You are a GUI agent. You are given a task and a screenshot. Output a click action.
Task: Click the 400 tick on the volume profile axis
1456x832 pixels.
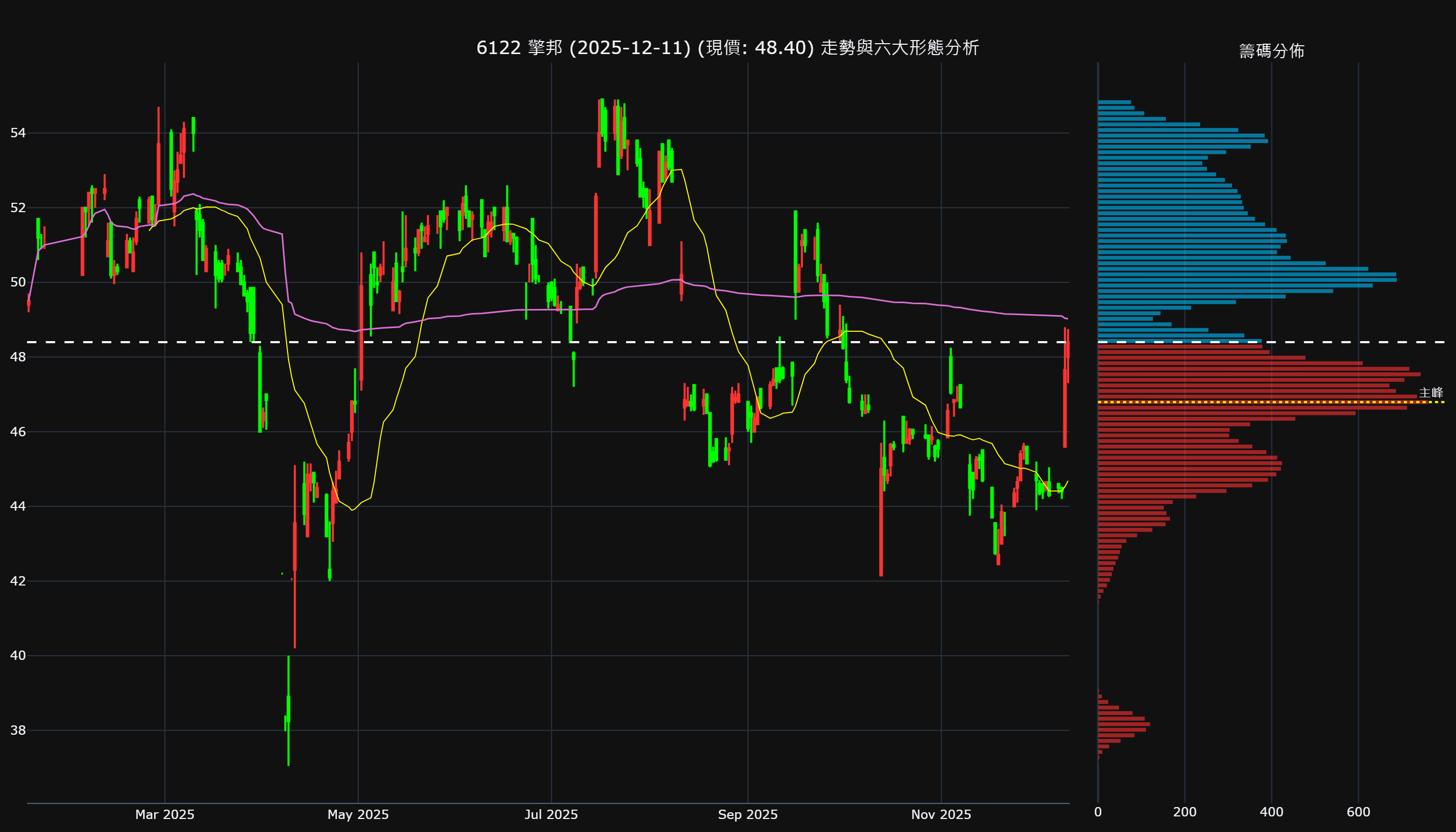[x=1271, y=812]
